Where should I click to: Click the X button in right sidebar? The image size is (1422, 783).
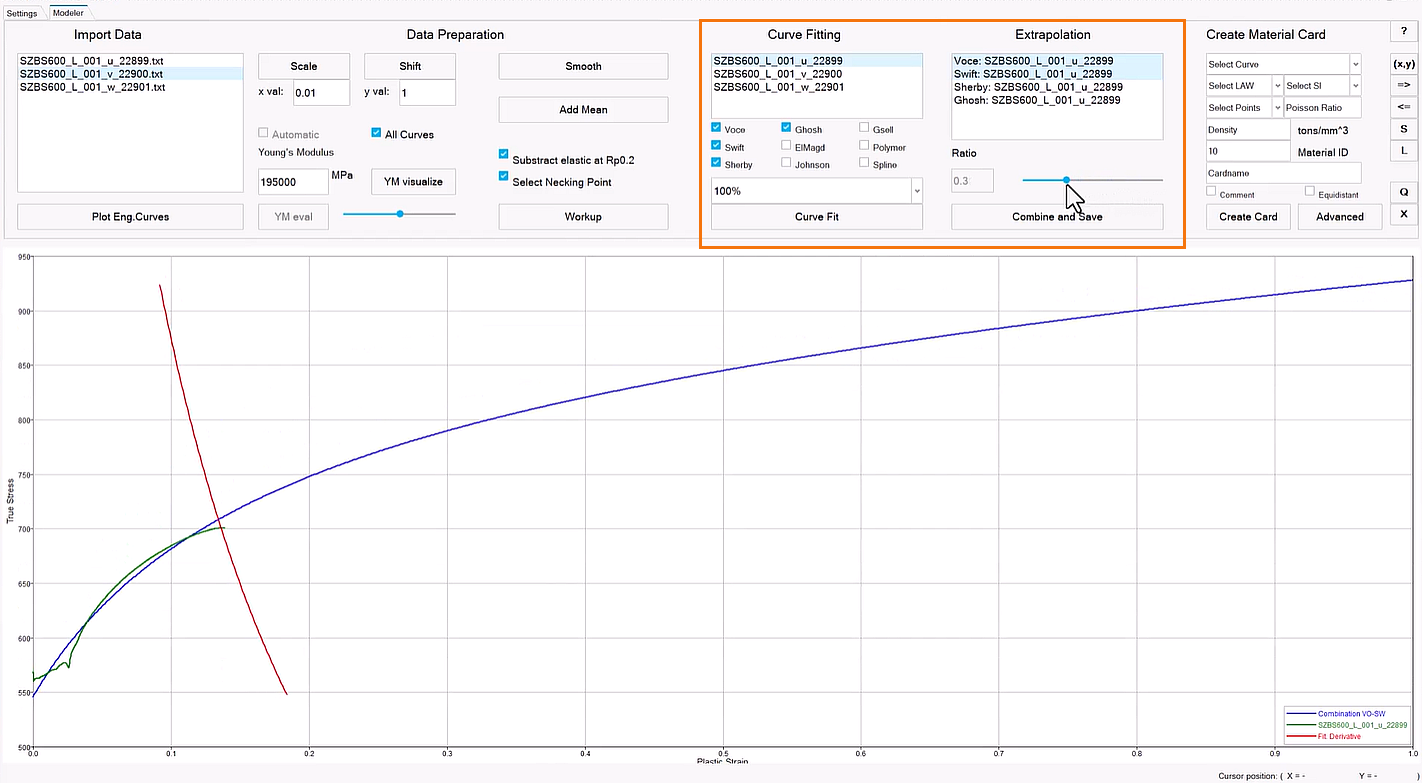1403,214
